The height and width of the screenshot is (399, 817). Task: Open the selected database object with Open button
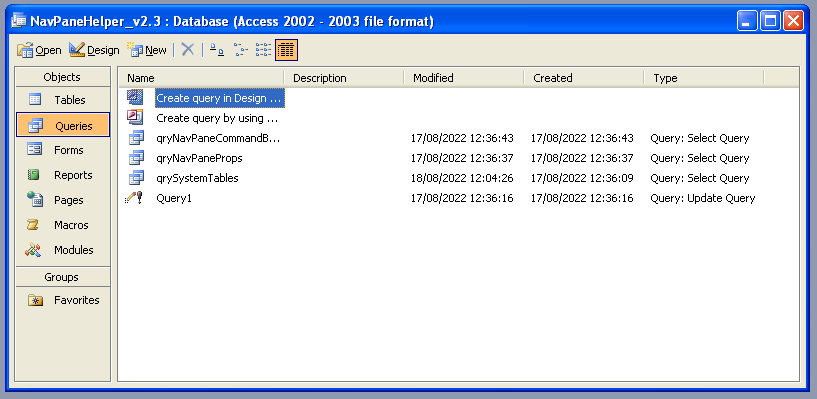pos(39,50)
